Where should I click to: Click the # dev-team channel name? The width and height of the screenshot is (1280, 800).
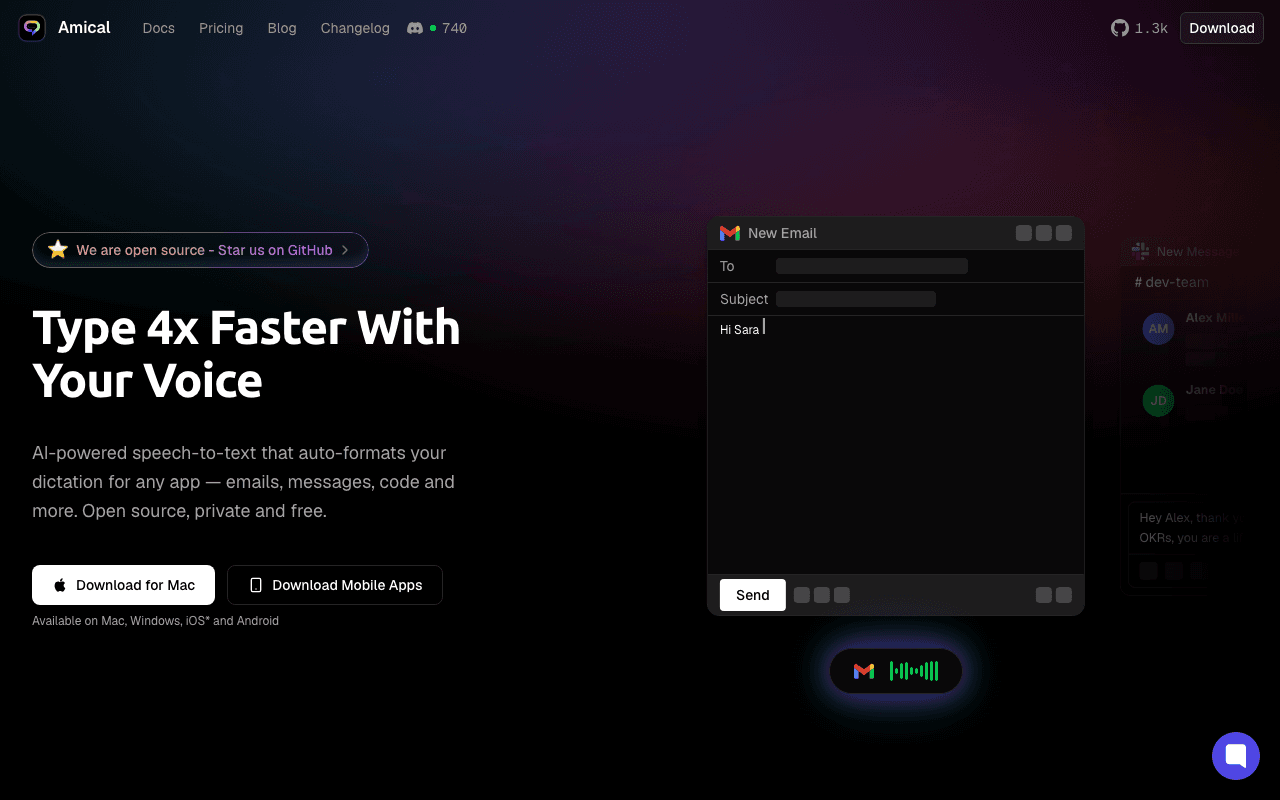(x=1171, y=282)
